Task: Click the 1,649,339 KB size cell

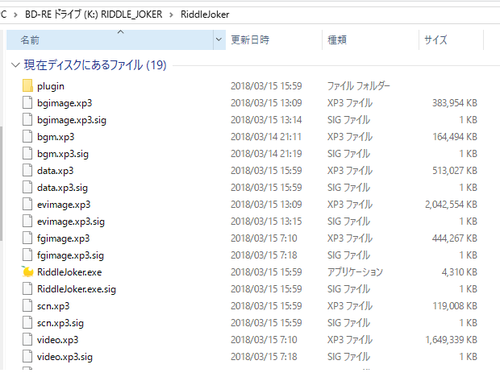Action: click(451, 340)
